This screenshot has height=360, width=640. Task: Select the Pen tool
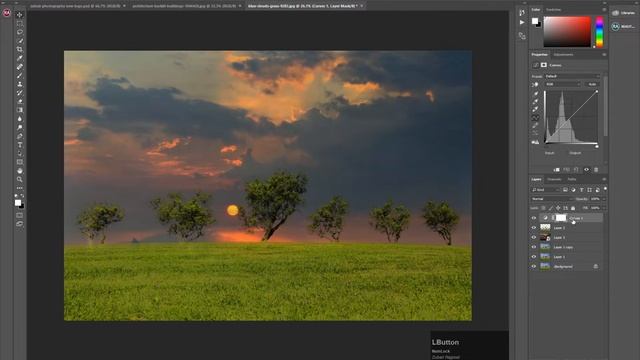coord(19,136)
